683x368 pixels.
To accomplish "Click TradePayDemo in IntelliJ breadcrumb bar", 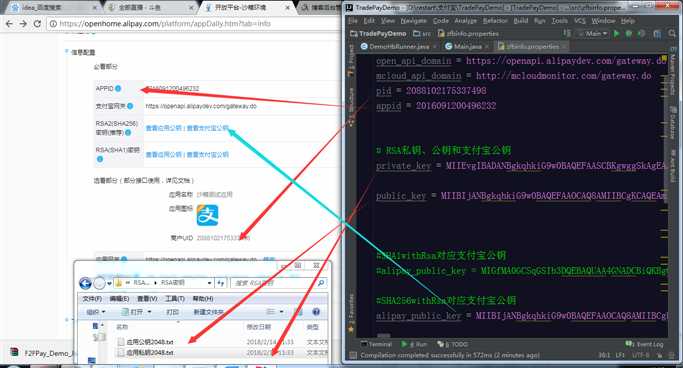I will point(378,34).
